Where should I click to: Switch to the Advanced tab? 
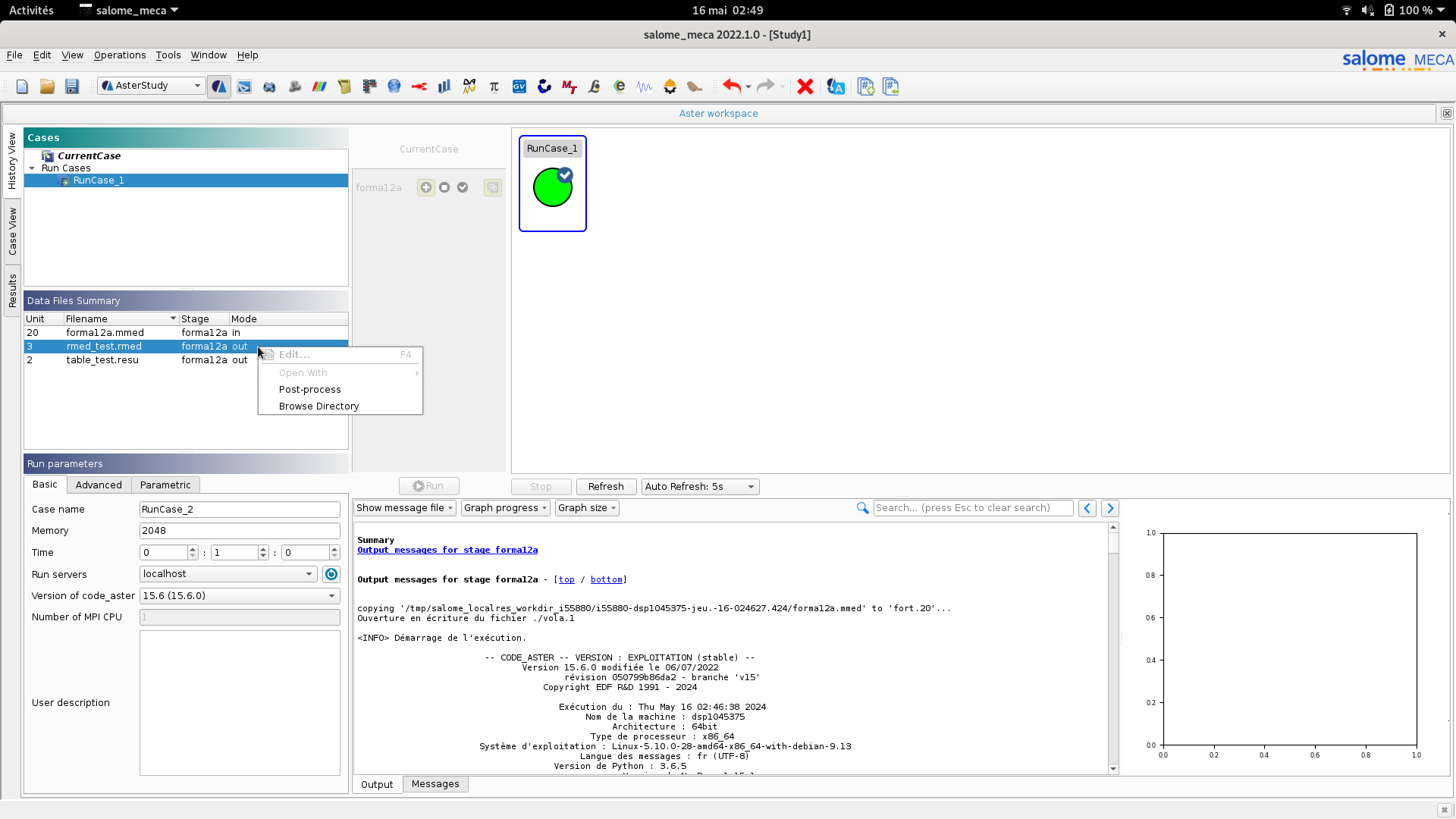[x=99, y=485]
